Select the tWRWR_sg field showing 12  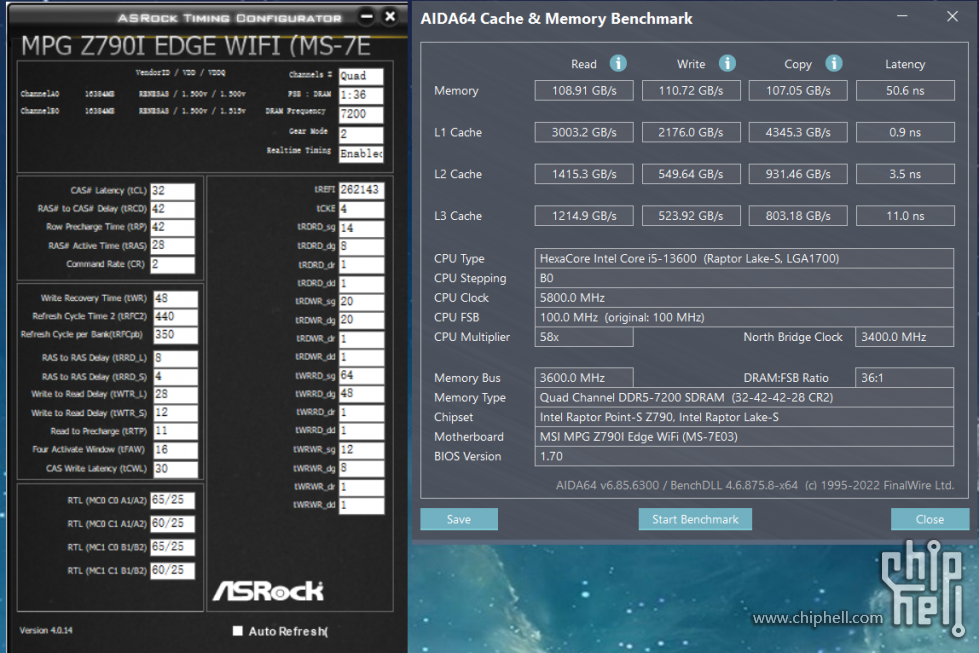[362, 450]
